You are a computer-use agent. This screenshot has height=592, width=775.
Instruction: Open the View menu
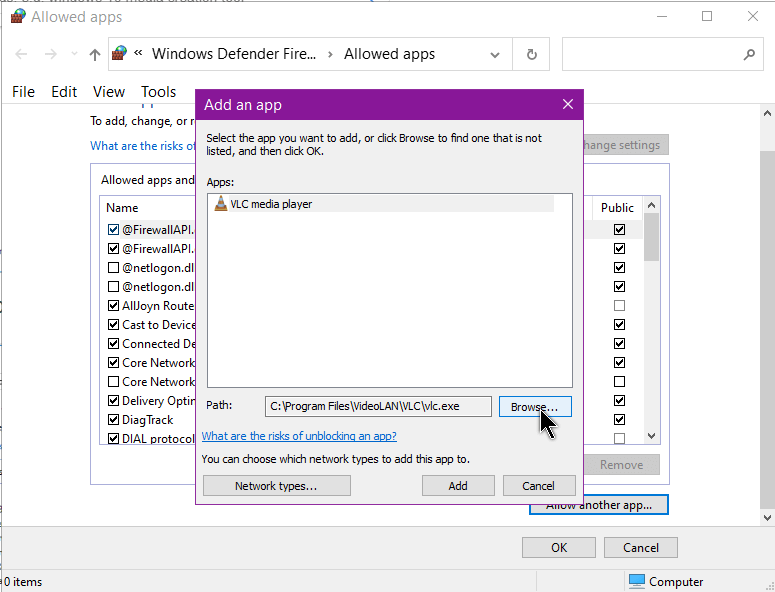click(x=109, y=92)
